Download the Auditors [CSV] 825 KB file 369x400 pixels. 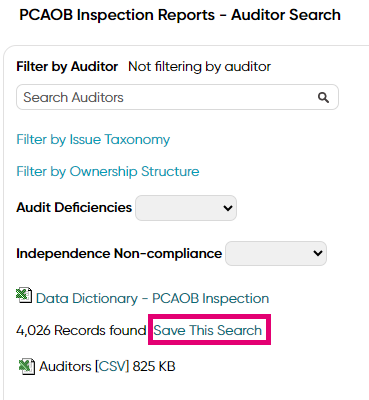107,366
